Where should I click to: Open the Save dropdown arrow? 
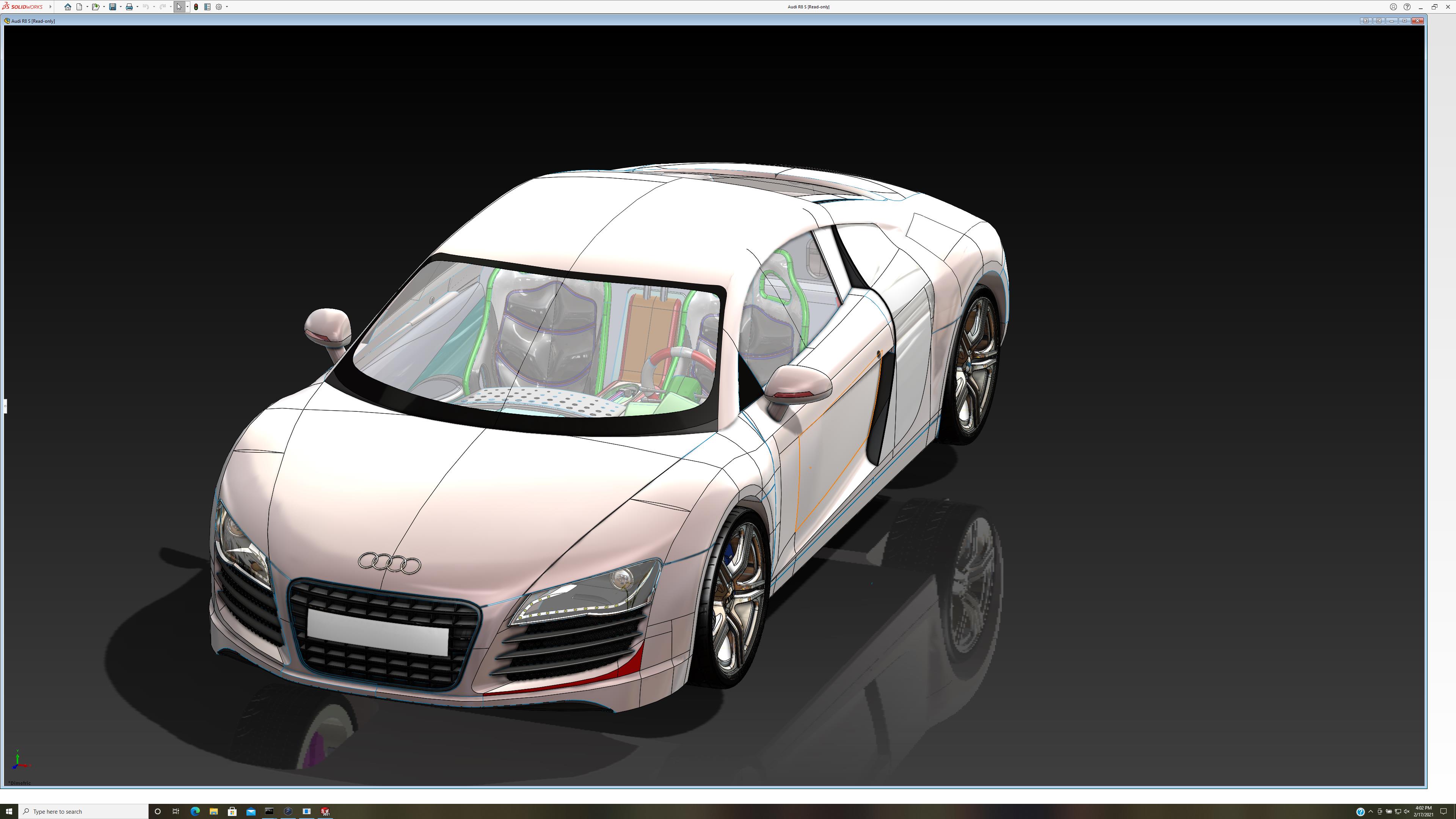click(121, 7)
